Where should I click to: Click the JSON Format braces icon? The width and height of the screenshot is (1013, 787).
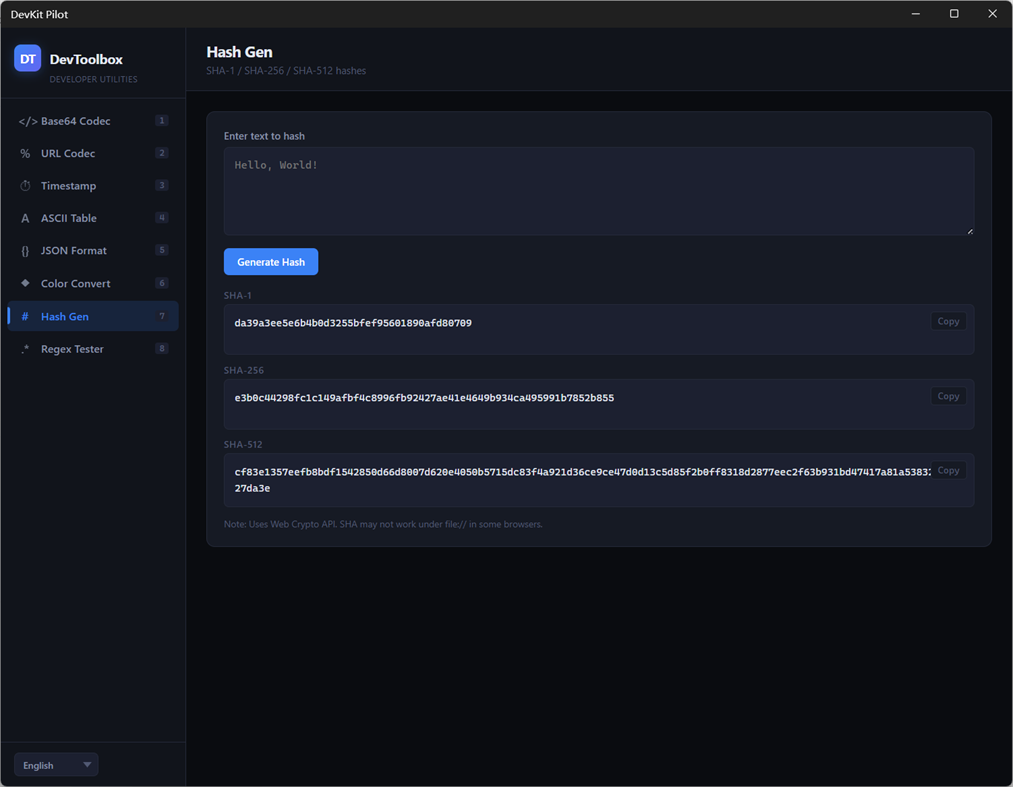tap(25, 251)
